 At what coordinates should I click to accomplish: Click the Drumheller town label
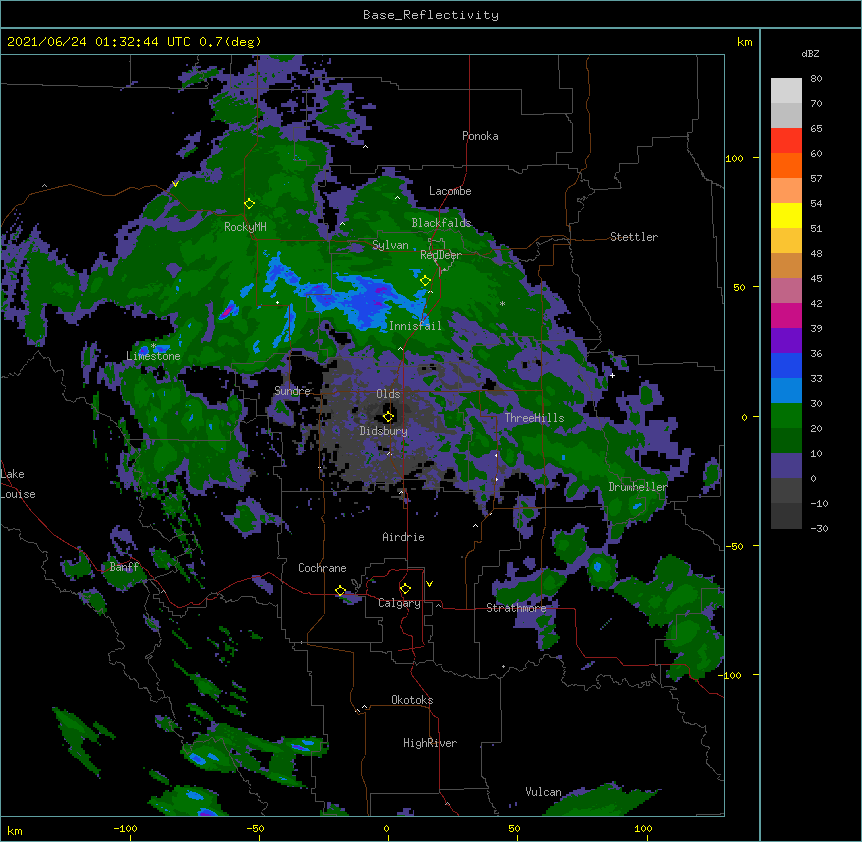coord(638,487)
